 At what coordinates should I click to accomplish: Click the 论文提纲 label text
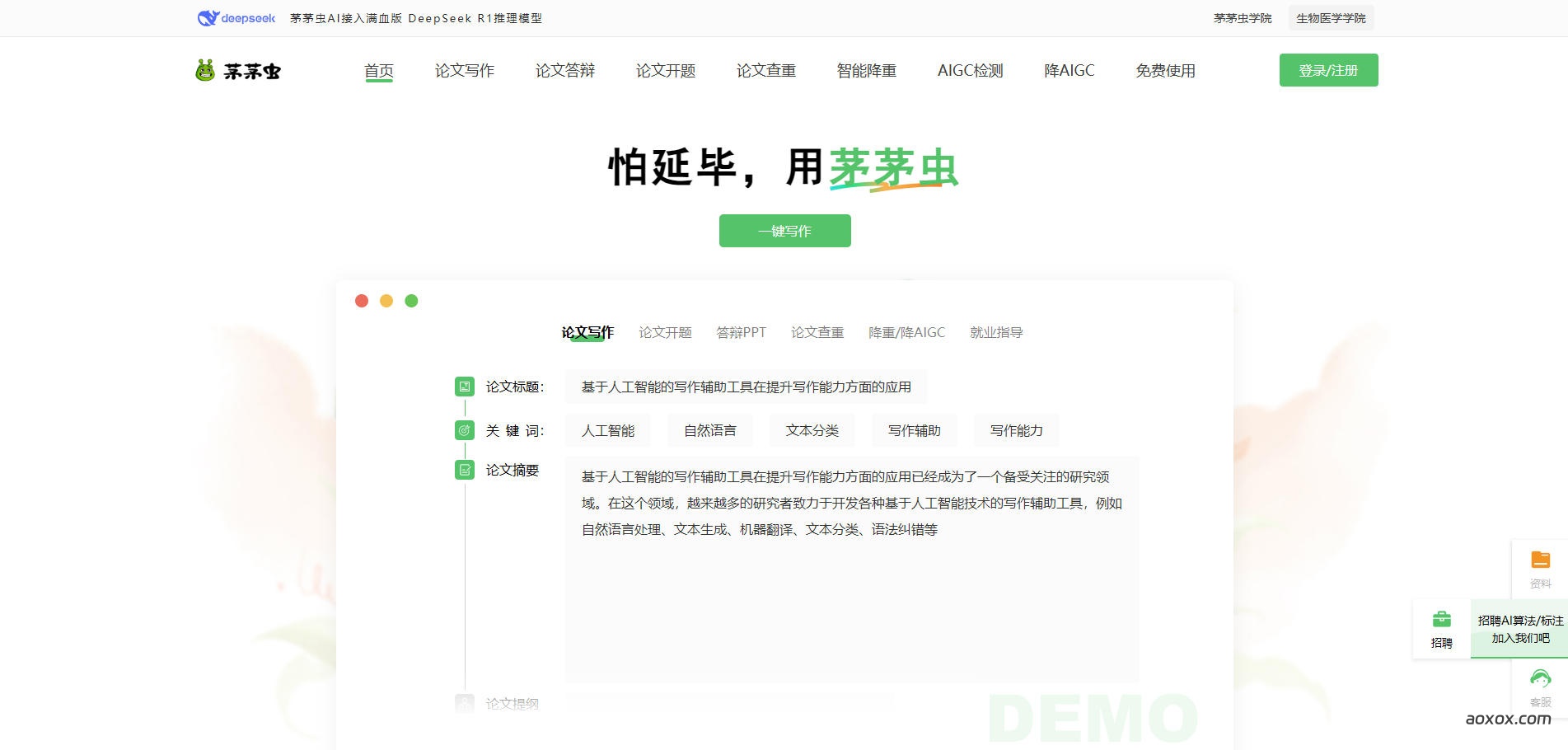[512, 703]
